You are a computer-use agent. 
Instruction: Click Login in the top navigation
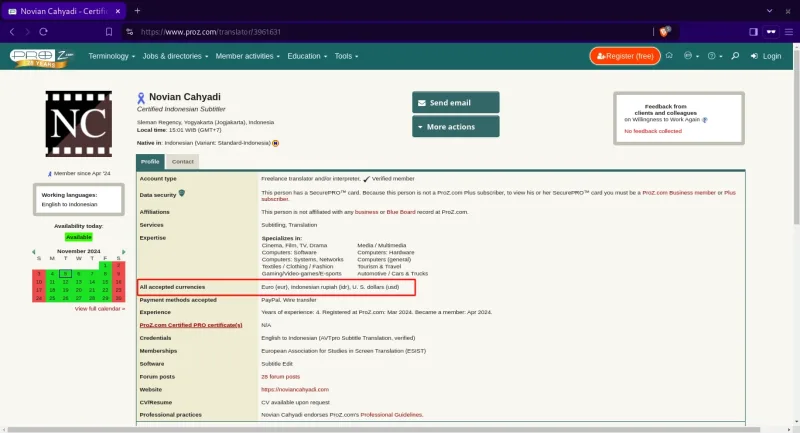766,56
